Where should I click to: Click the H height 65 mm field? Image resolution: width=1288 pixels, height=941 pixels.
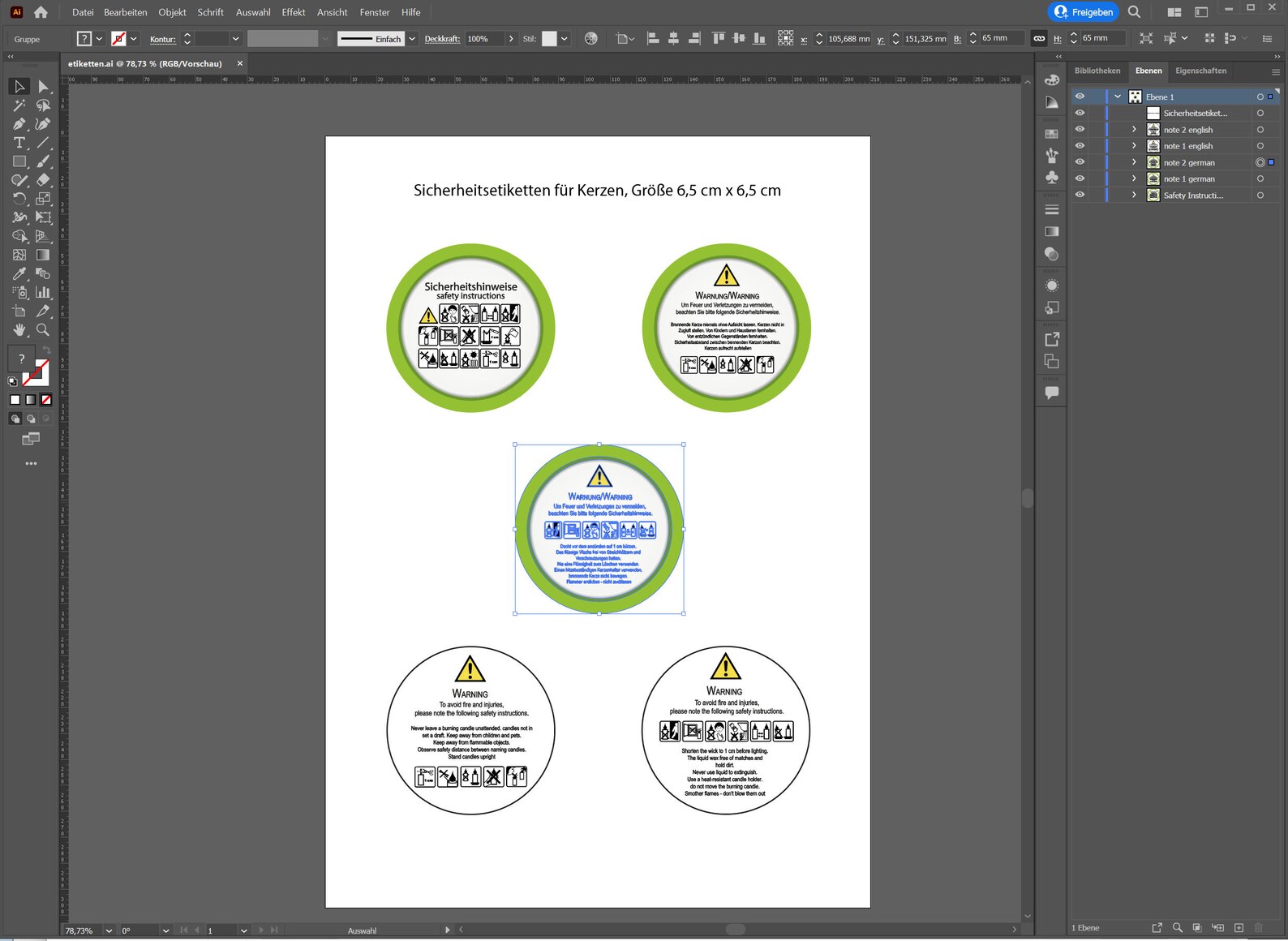pos(1103,38)
